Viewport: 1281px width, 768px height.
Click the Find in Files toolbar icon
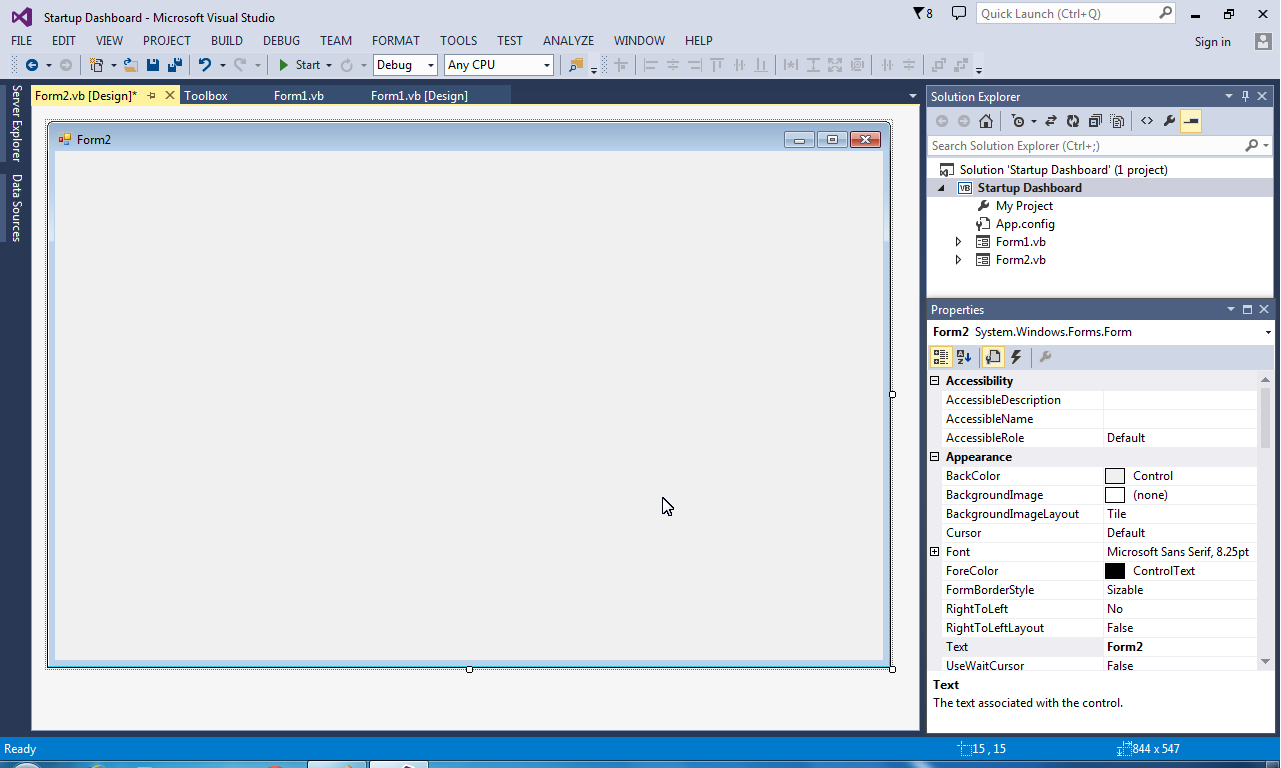[x=575, y=65]
